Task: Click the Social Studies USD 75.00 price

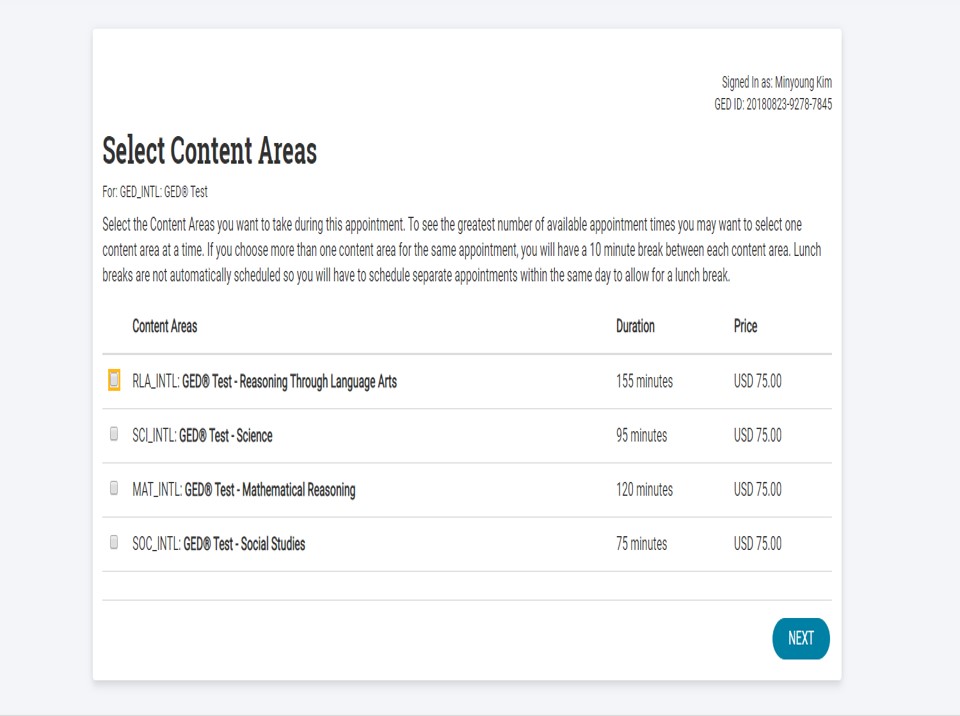Action: [x=757, y=544]
